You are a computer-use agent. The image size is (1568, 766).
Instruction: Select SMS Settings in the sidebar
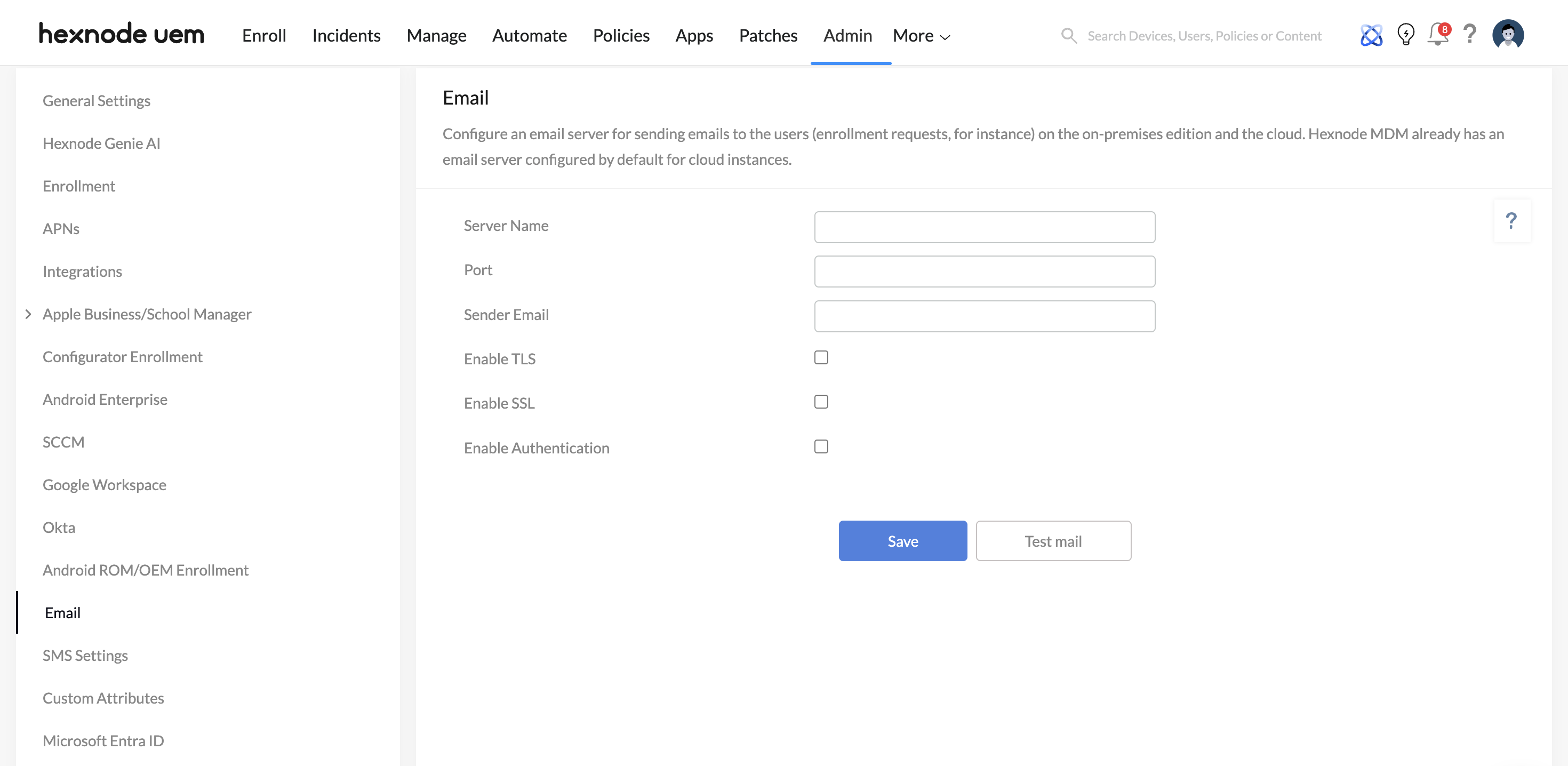(85, 655)
